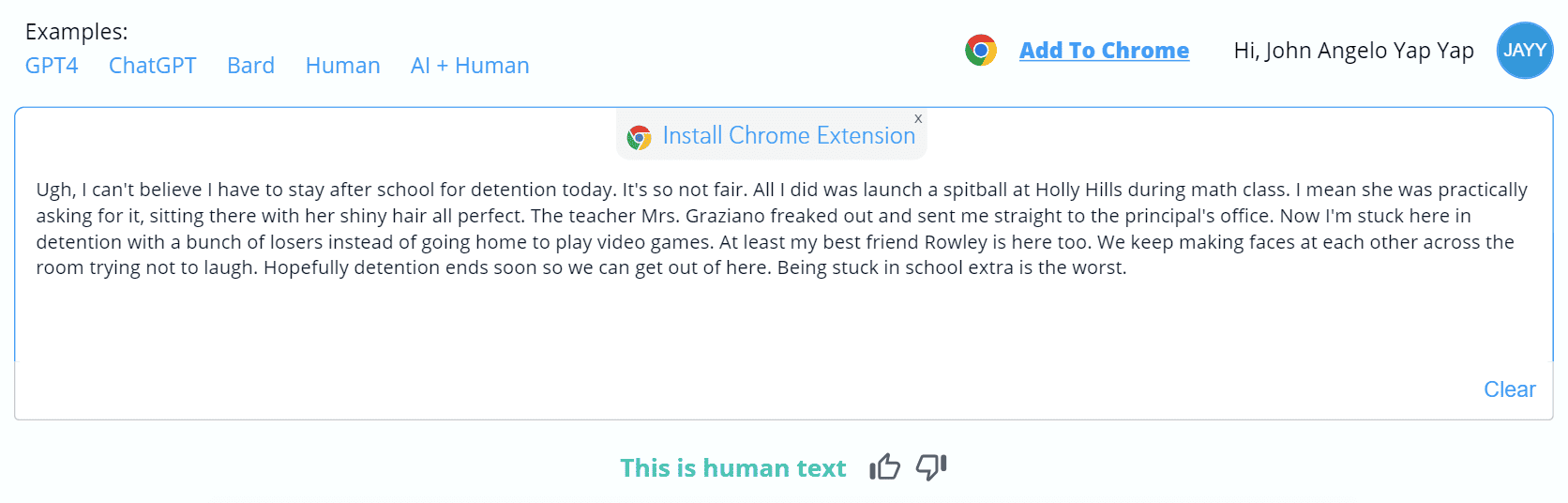The image size is (1568, 503).
Task: Click the empty space below the paragraph
Action: pos(750,324)
